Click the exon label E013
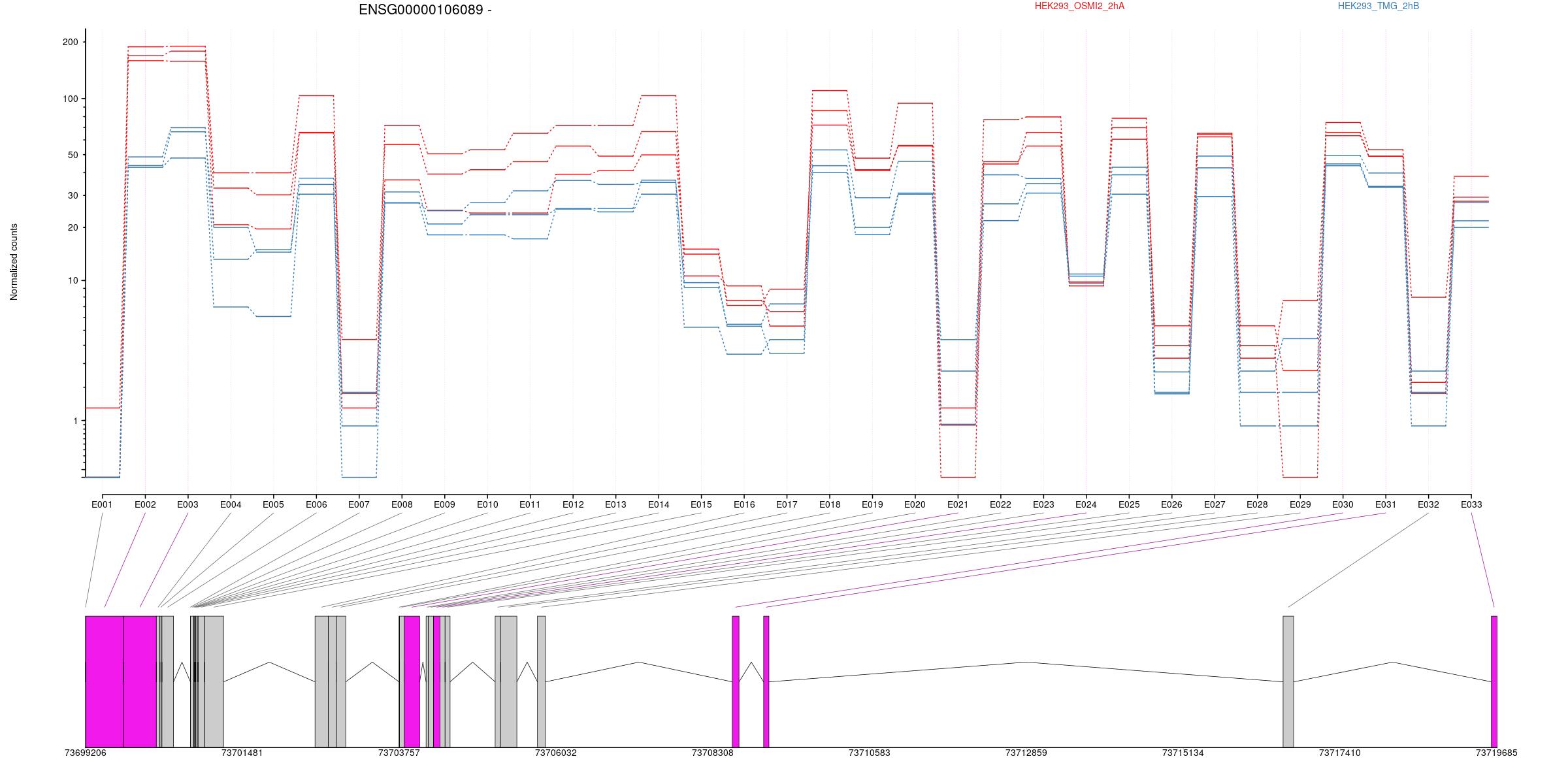The width and height of the screenshot is (1568, 784). click(615, 504)
